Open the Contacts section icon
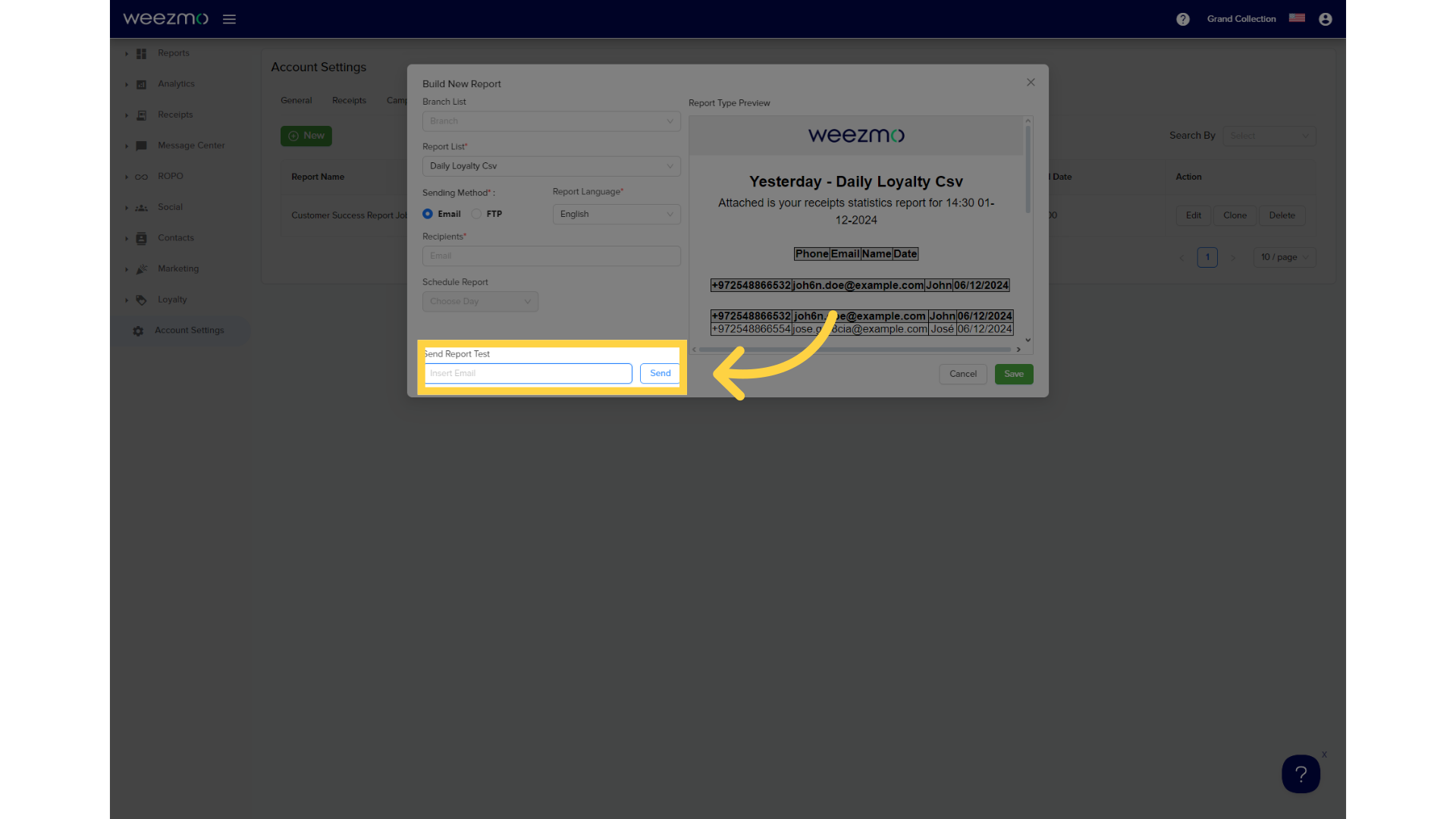The height and width of the screenshot is (819, 1456). pos(141,237)
